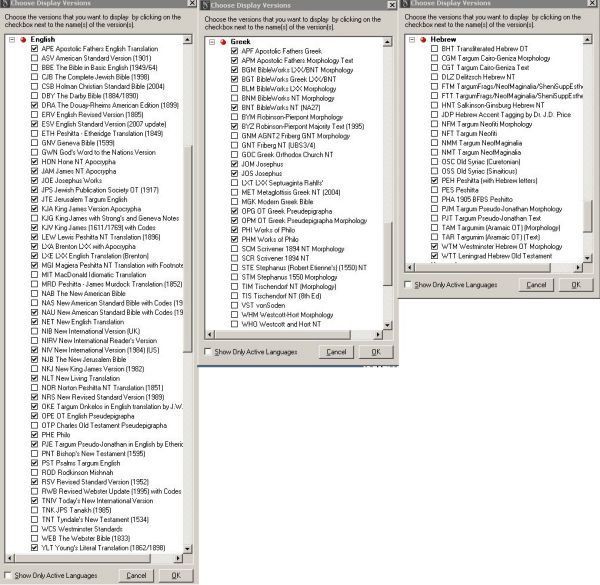Select the 'WTM Westminster Hebrew OT Morphology' row
Image resolution: width=600 pixels, height=585 pixels.
(x=501, y=246)
